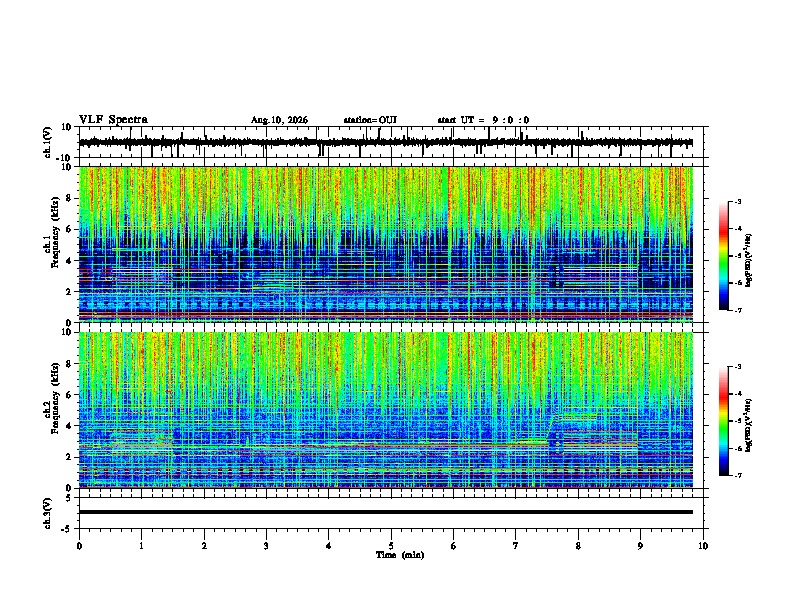Click the ch.2 spectrogram color scale bar
Screen dimensions: 792x612
click(x=724, y=421)
